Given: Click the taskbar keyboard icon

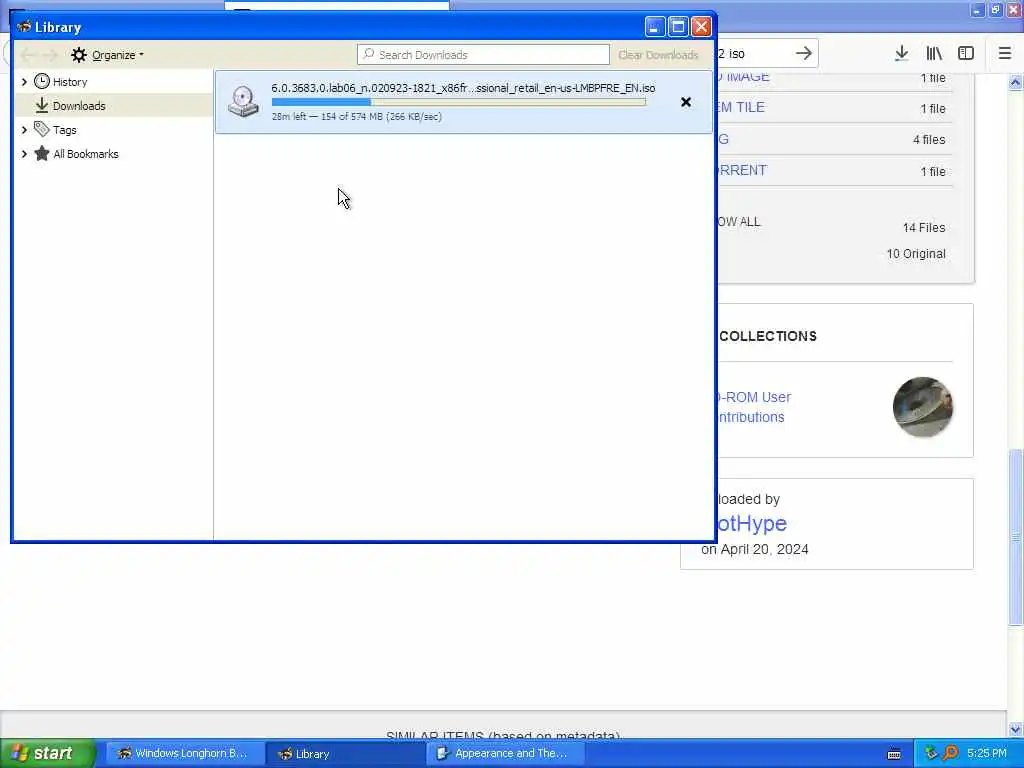Looking at the screenshot, I should (x=895, y=754).
